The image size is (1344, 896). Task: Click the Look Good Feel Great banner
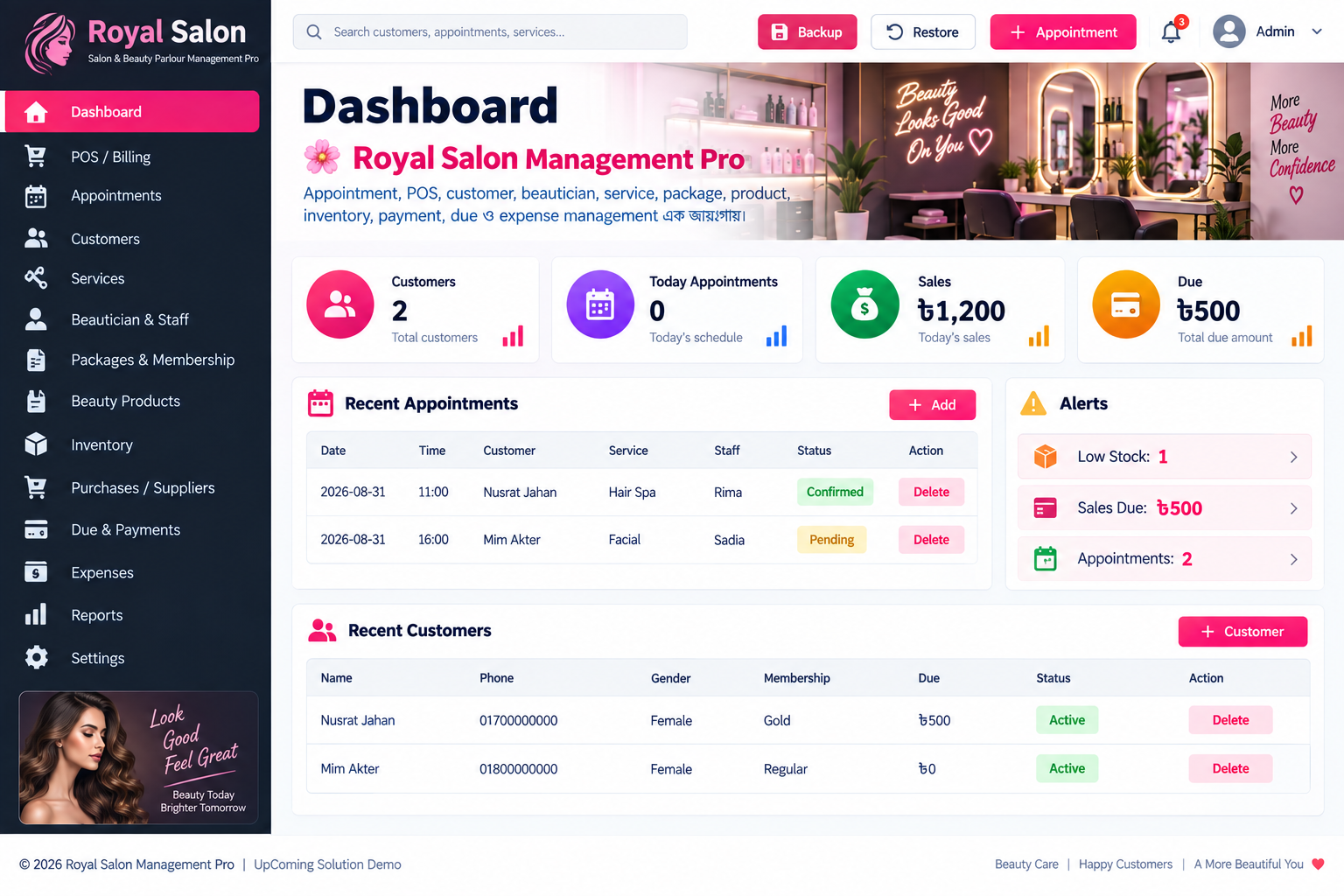click(x=139, y=758)
